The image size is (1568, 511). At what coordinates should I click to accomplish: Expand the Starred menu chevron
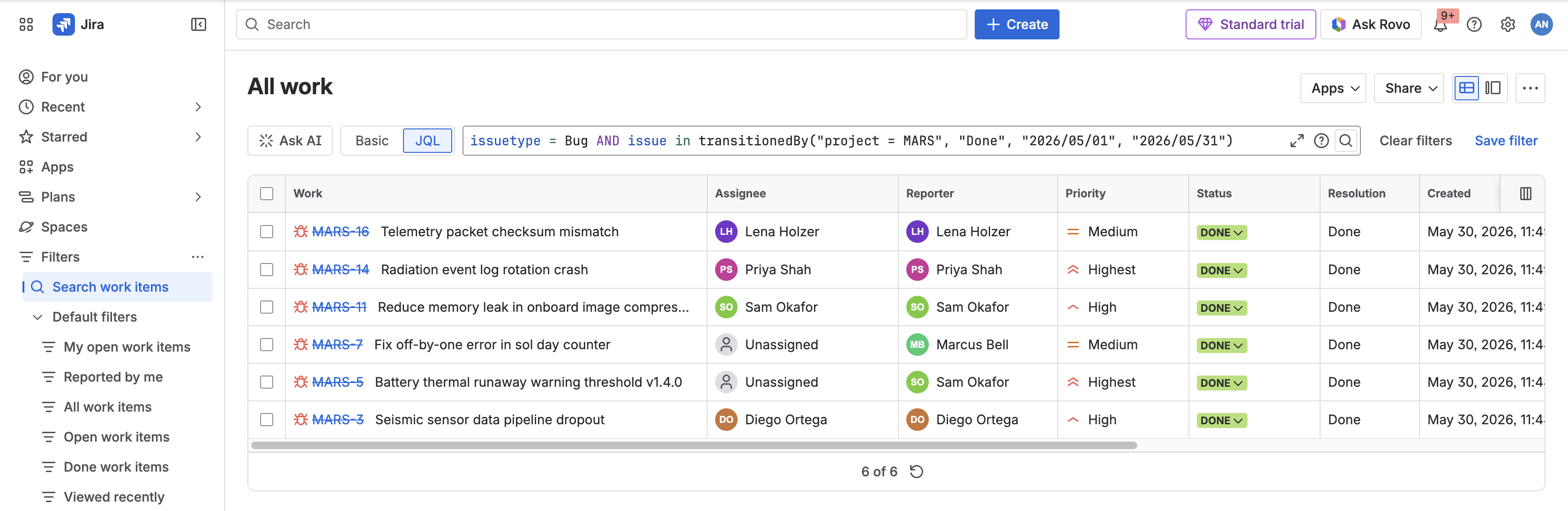tap(198, 137)
